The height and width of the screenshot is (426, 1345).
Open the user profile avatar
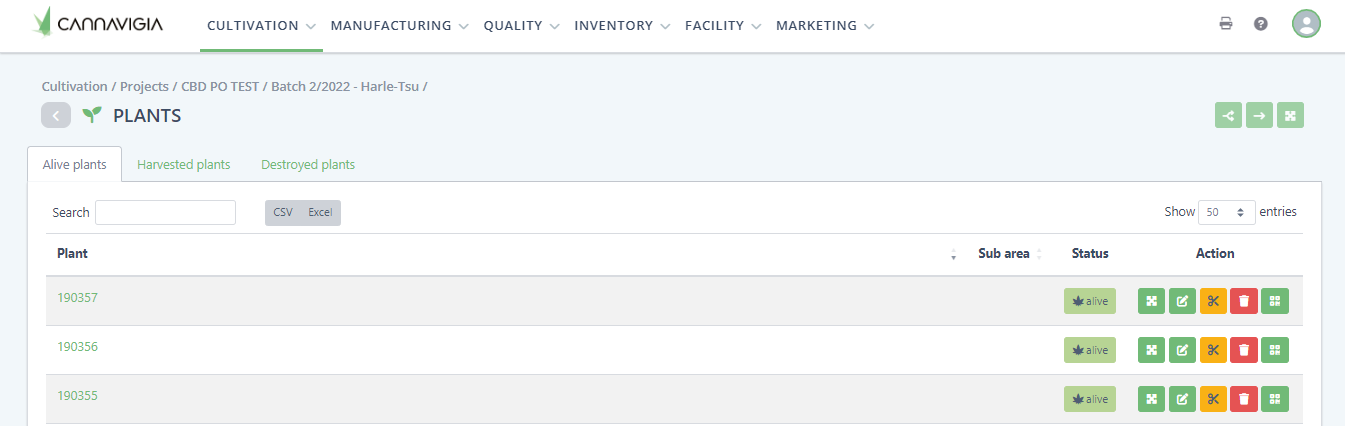pos(1306,24)
